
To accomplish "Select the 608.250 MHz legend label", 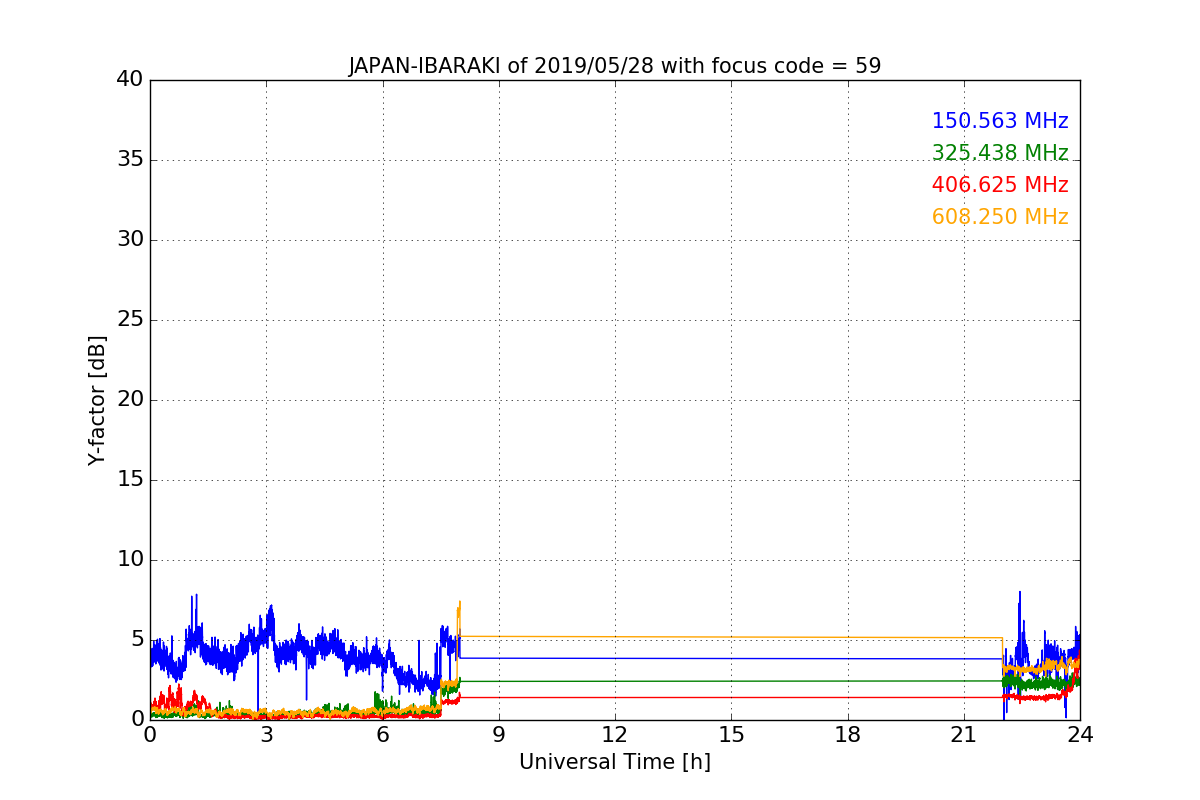I will tap(1000, 217).
